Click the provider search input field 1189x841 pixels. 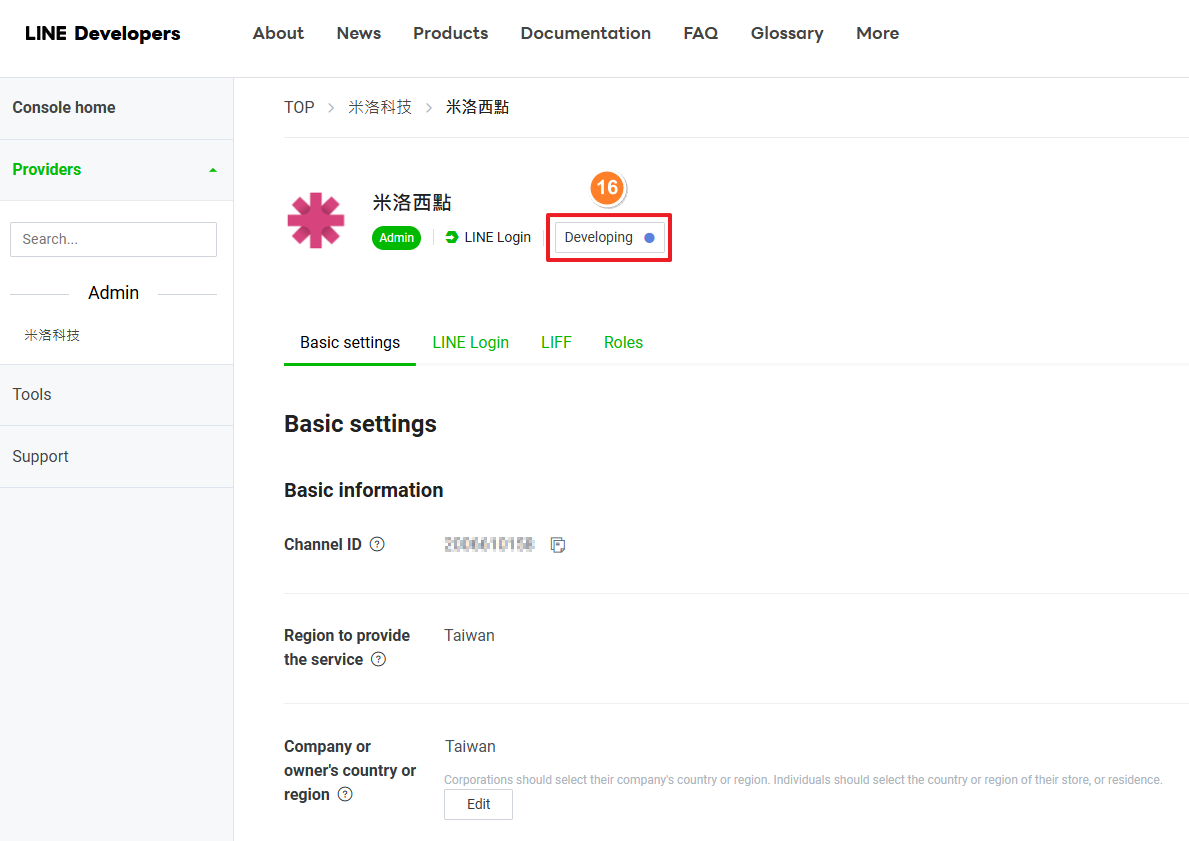click(113, 239)
